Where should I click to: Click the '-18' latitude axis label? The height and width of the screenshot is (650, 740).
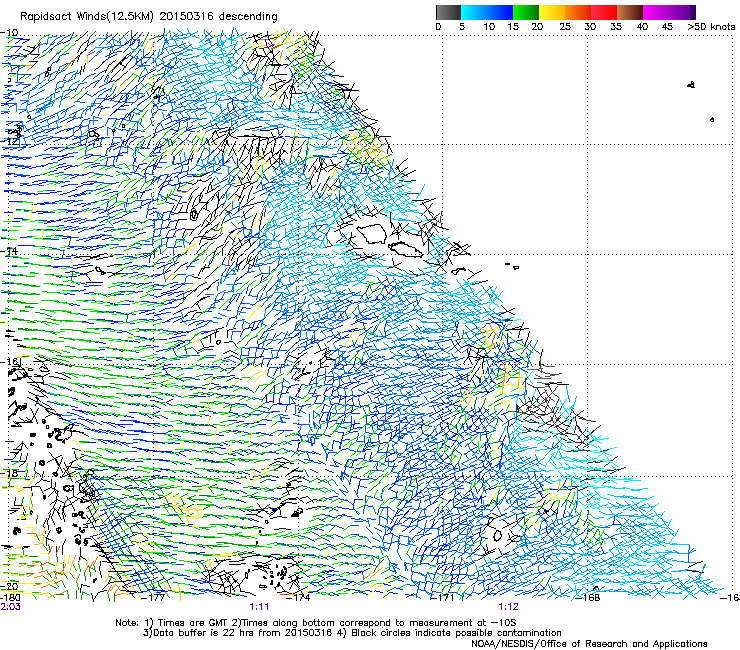tap(9, 473)
